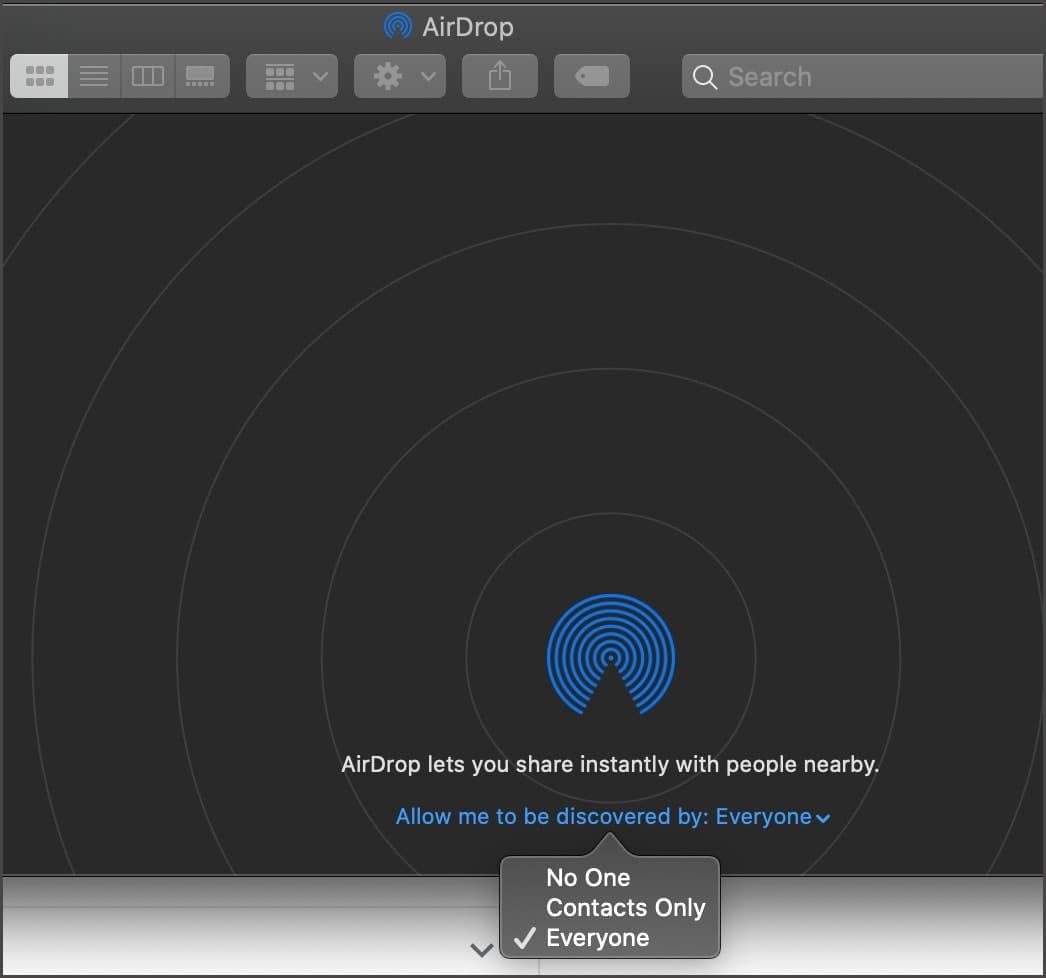This screenshot has height=978, width=1046.
Task: Click the blue arrow after Everyone
Action: (823, 818)
